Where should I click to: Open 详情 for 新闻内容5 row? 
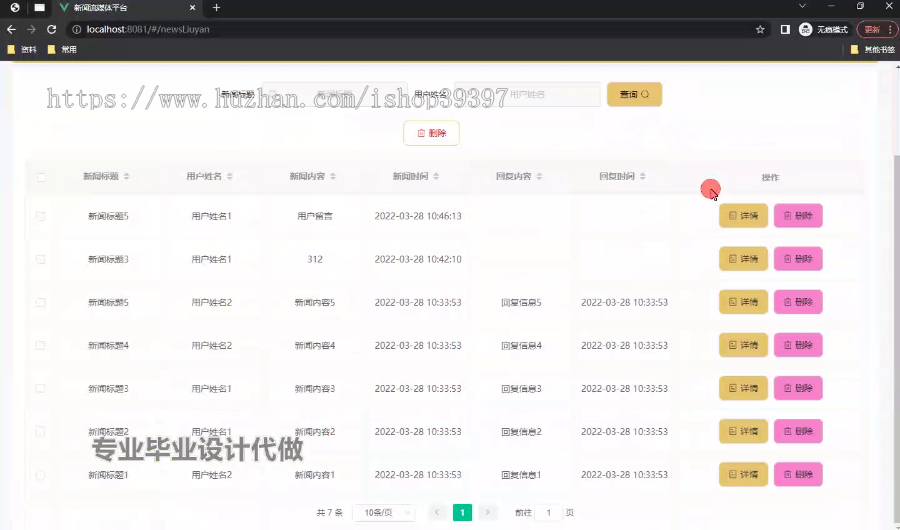743,302
